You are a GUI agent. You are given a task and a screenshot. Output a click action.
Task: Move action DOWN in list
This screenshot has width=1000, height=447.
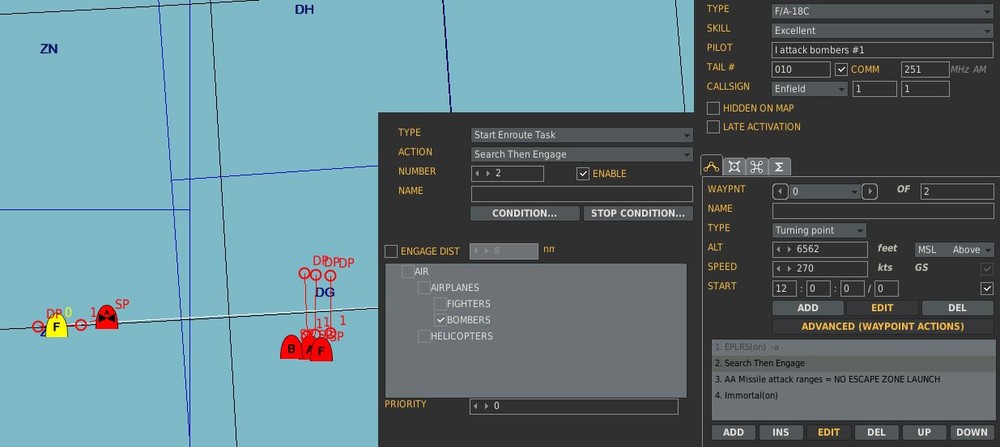tap(972, 432)
